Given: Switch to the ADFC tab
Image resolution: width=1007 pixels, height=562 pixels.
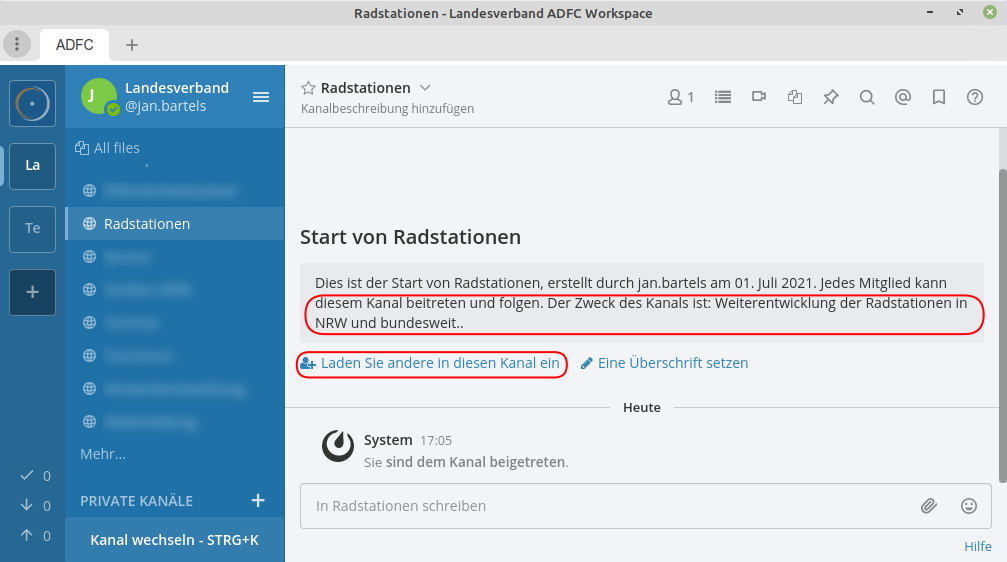Looking at the screenshot, I should click(75, 45).
